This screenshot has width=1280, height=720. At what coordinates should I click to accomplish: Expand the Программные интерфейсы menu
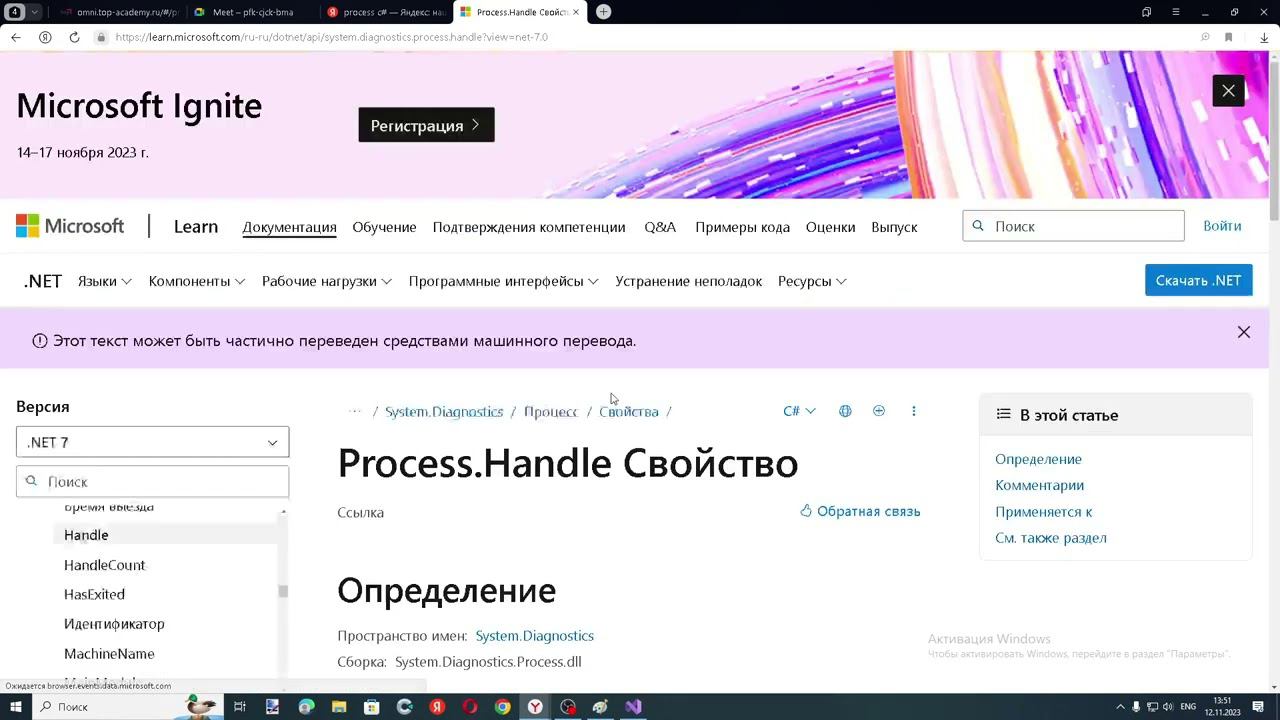point(504,281)
